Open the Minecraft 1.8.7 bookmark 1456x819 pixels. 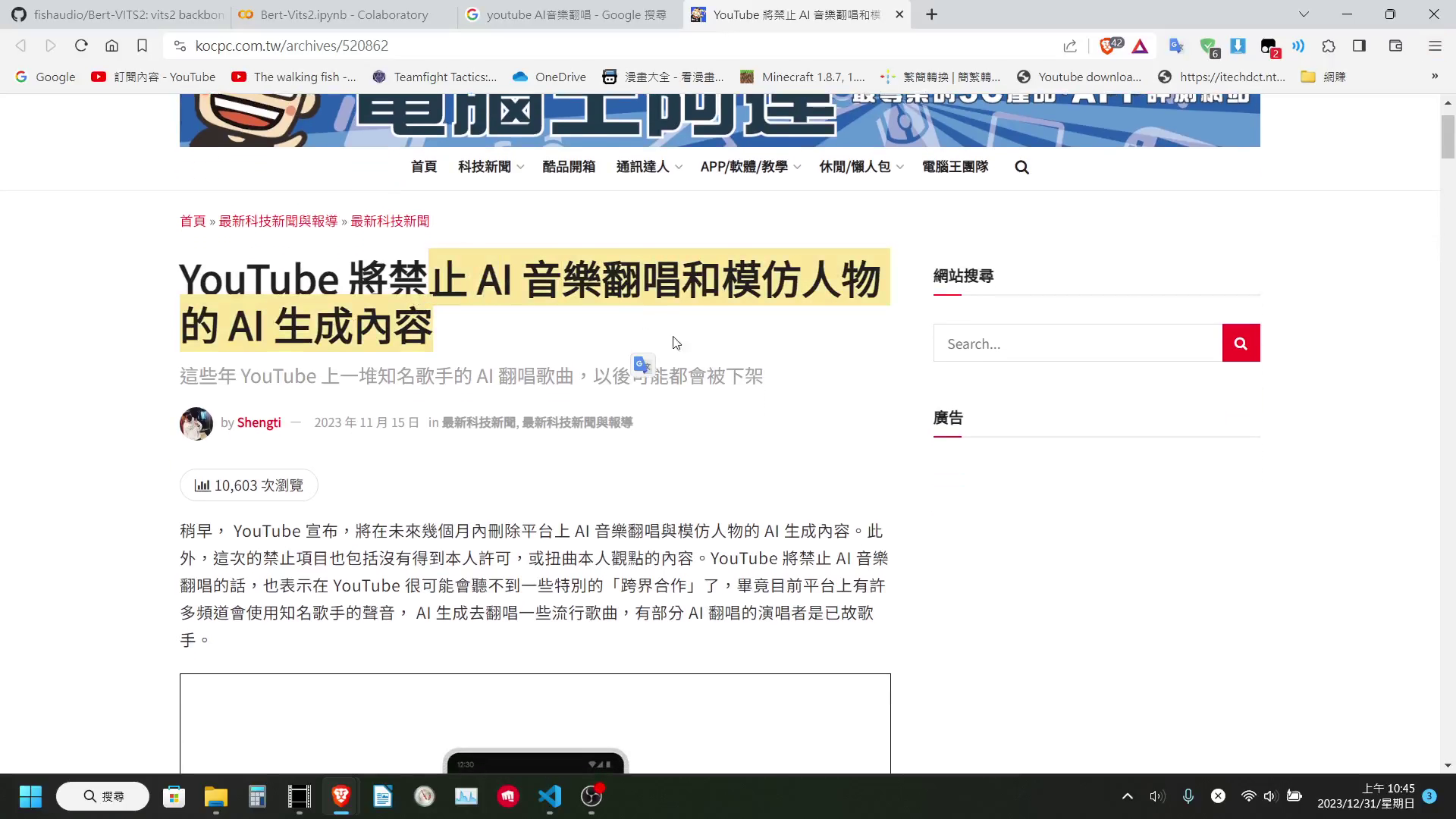803,77
